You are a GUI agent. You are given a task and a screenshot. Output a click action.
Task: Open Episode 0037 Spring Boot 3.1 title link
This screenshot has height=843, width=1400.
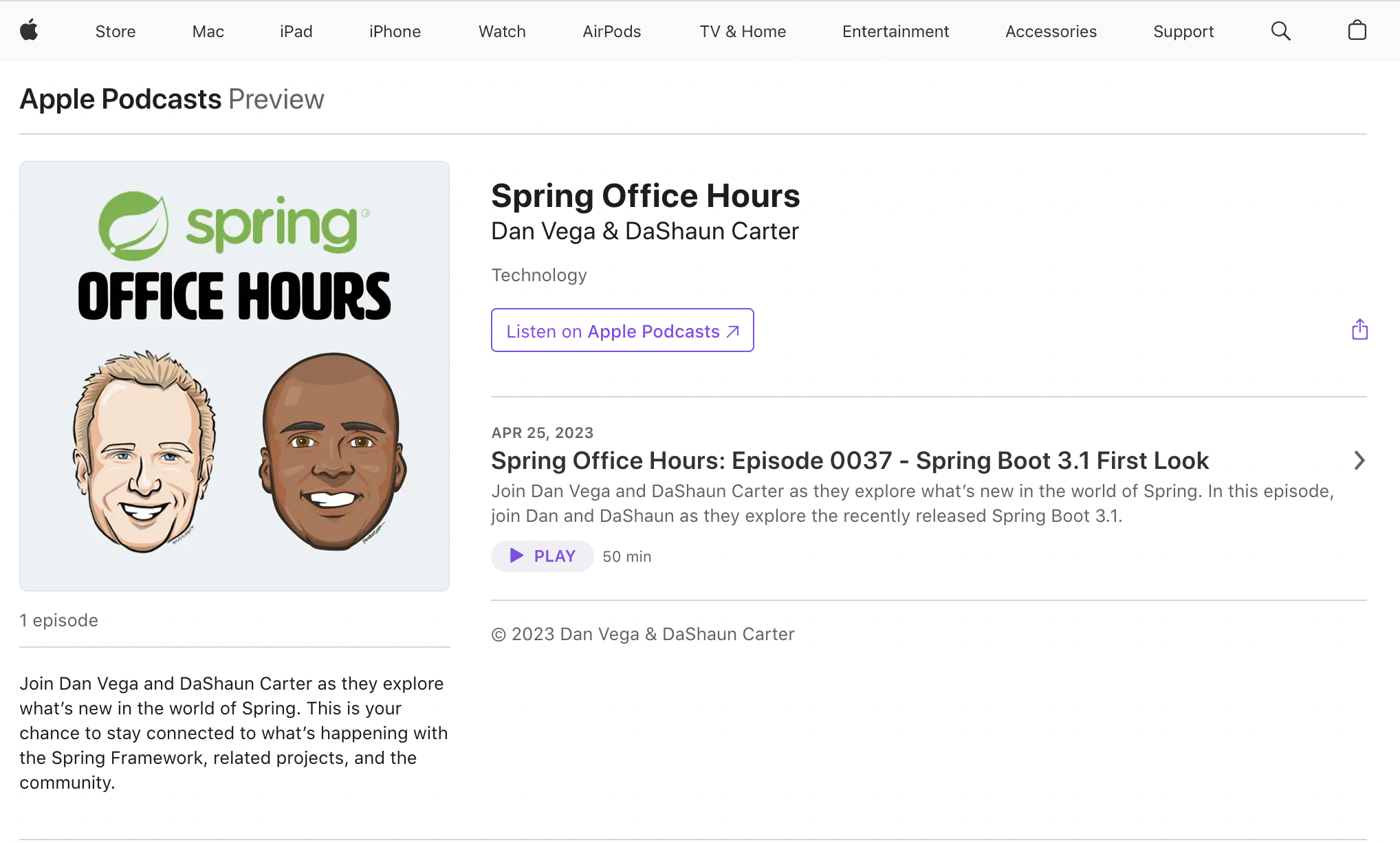pyautogui.click(x=849, y=461)
